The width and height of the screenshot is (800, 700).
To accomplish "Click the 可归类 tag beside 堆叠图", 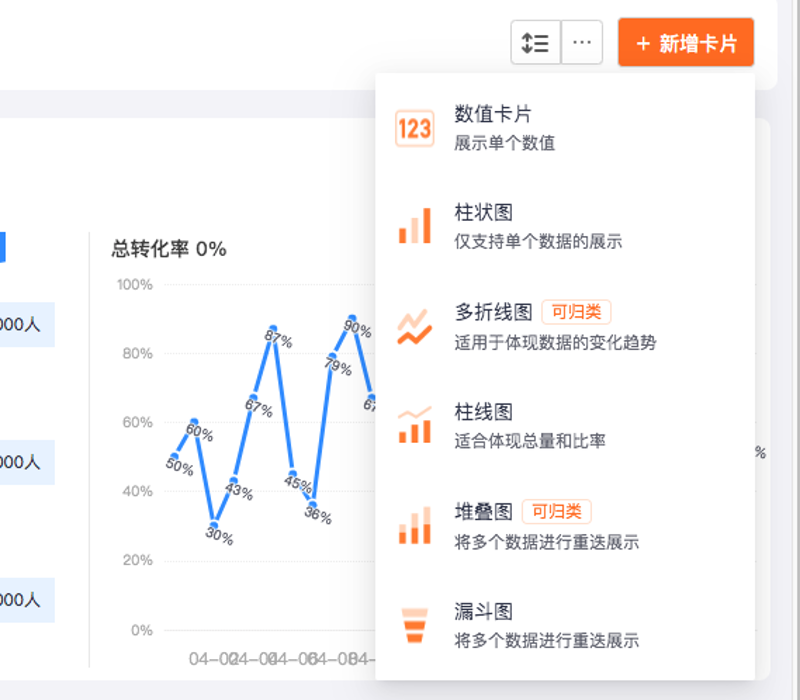I will pyautogui.click(x=557, y=511).
